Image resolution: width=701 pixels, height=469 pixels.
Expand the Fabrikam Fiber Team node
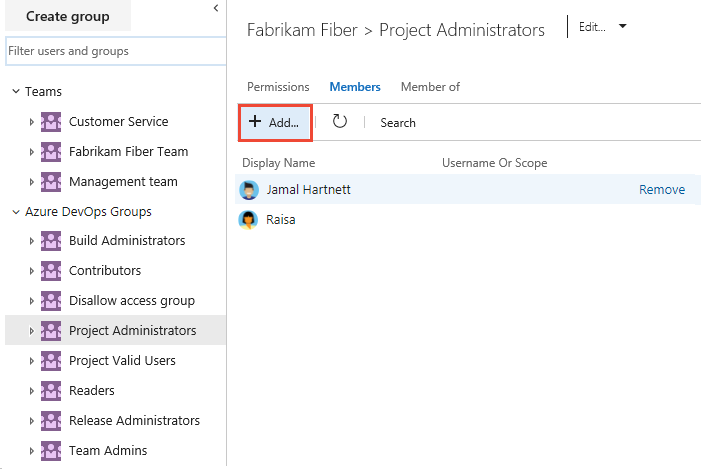point(32,152)
